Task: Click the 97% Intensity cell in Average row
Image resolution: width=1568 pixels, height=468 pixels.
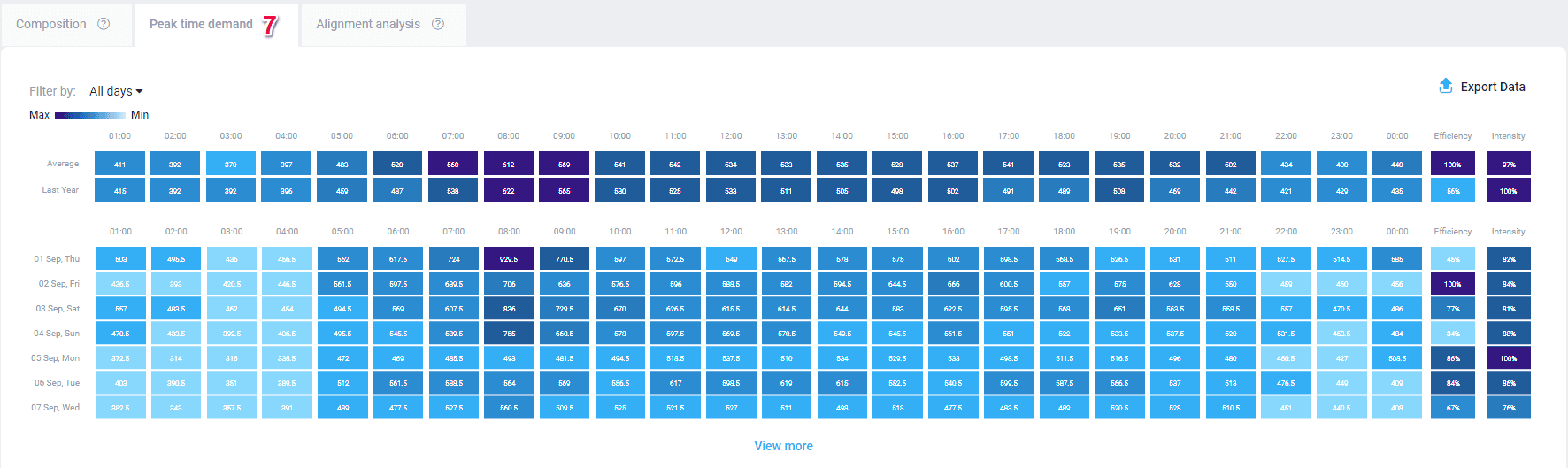Action: pos(1508,164)
